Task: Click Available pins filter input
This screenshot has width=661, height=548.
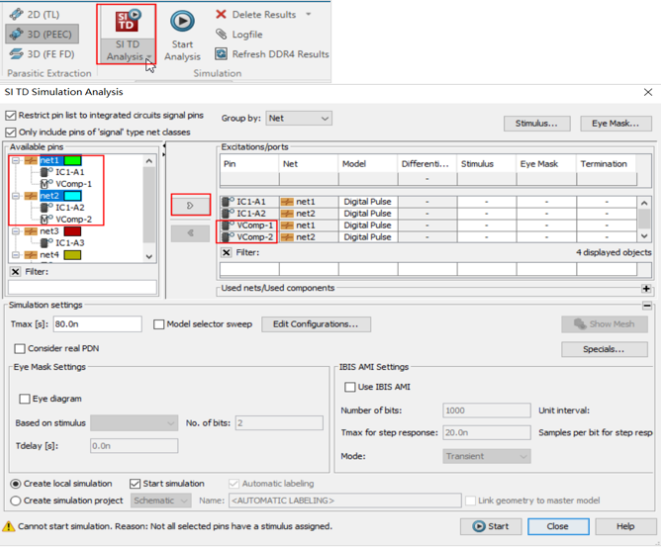Action: click(x=83, y=287)
